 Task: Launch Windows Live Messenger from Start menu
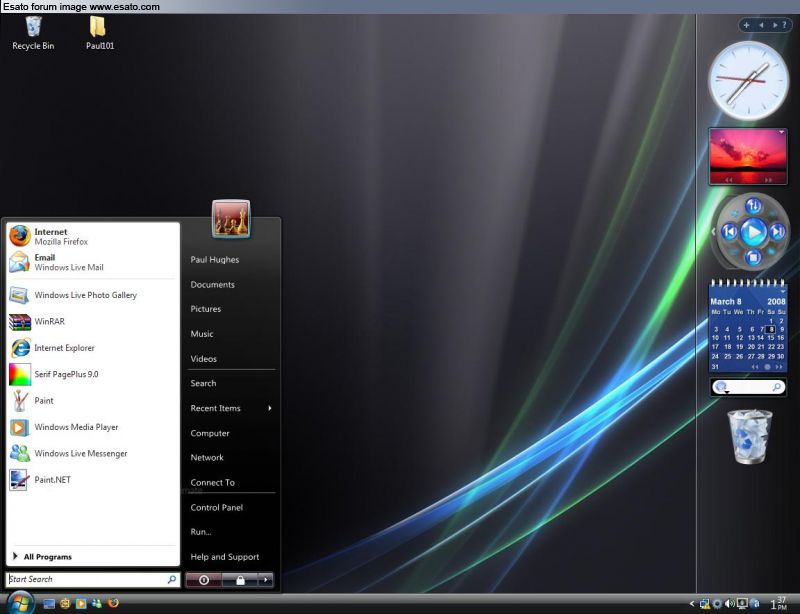tap(93, 453)
